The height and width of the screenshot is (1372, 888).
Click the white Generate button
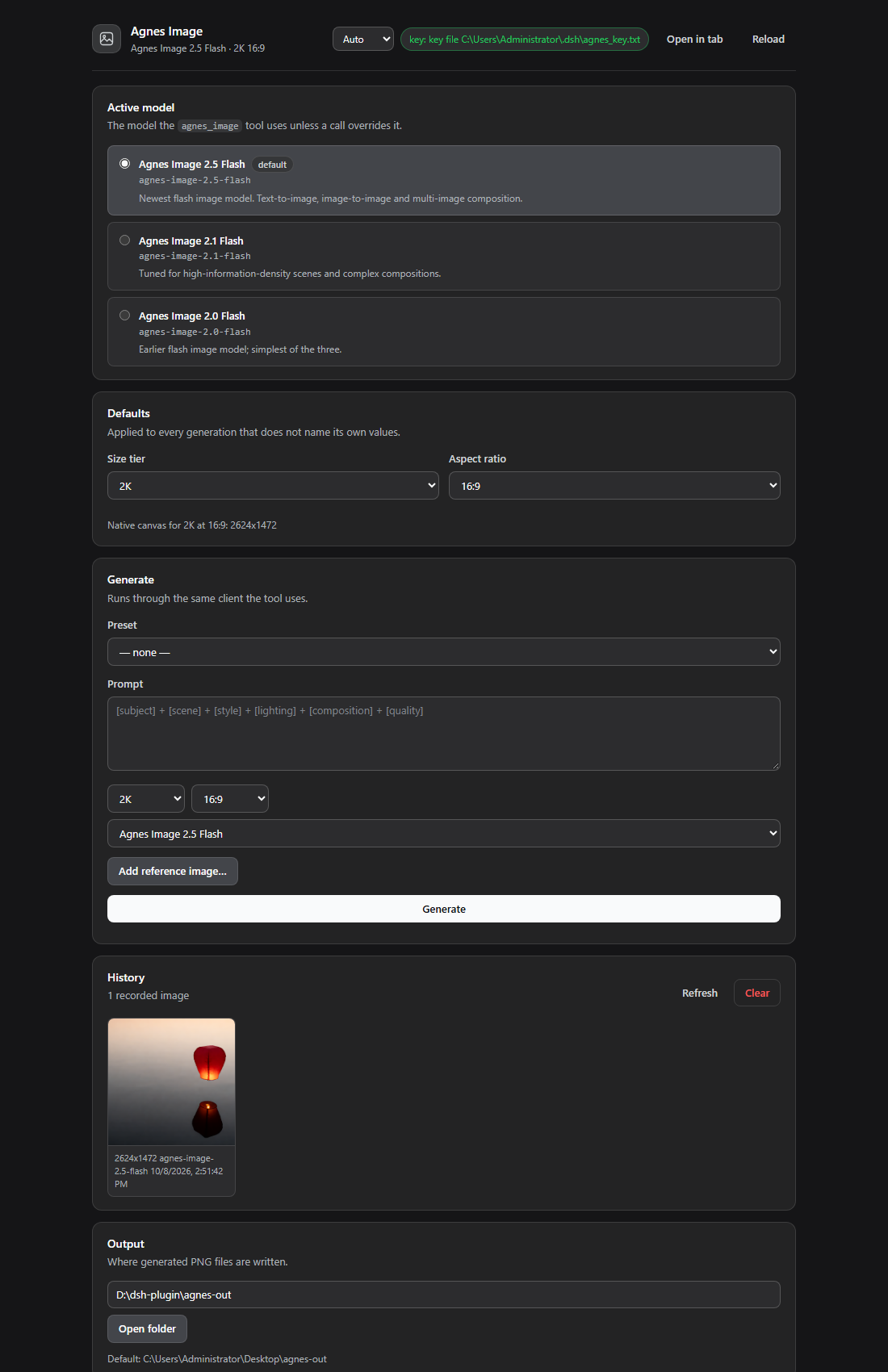[x=444, y=909]
